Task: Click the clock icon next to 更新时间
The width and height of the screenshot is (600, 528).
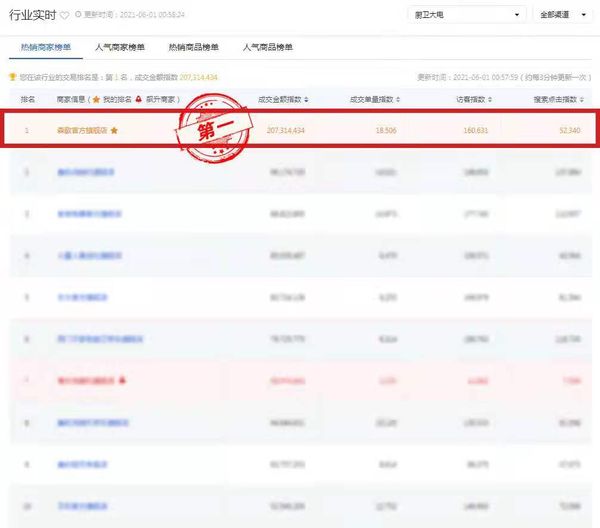Action: pos(77,16)
